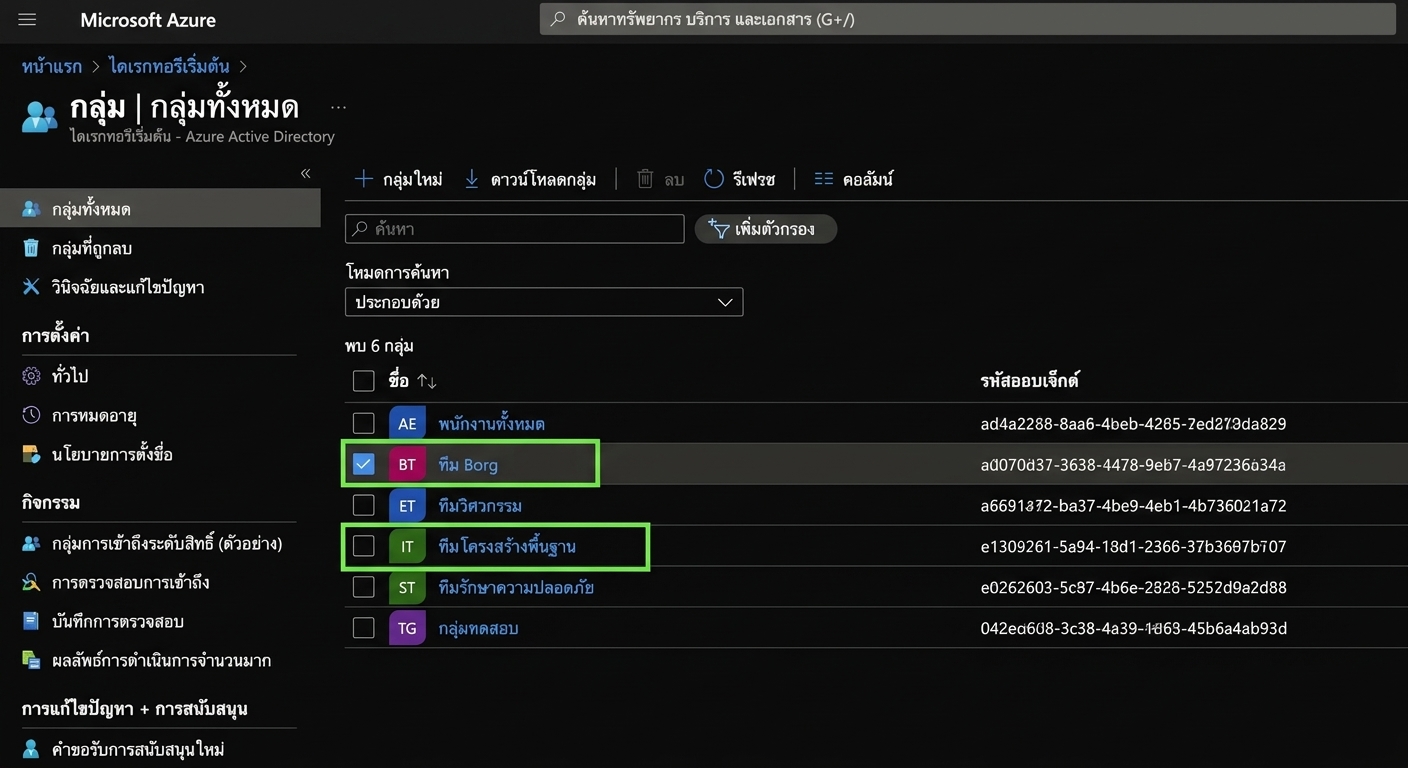The width and height of the screenshot is (1408, 768).
Task: Collapse the sidebar with double chevron
Action: (305, 174)
